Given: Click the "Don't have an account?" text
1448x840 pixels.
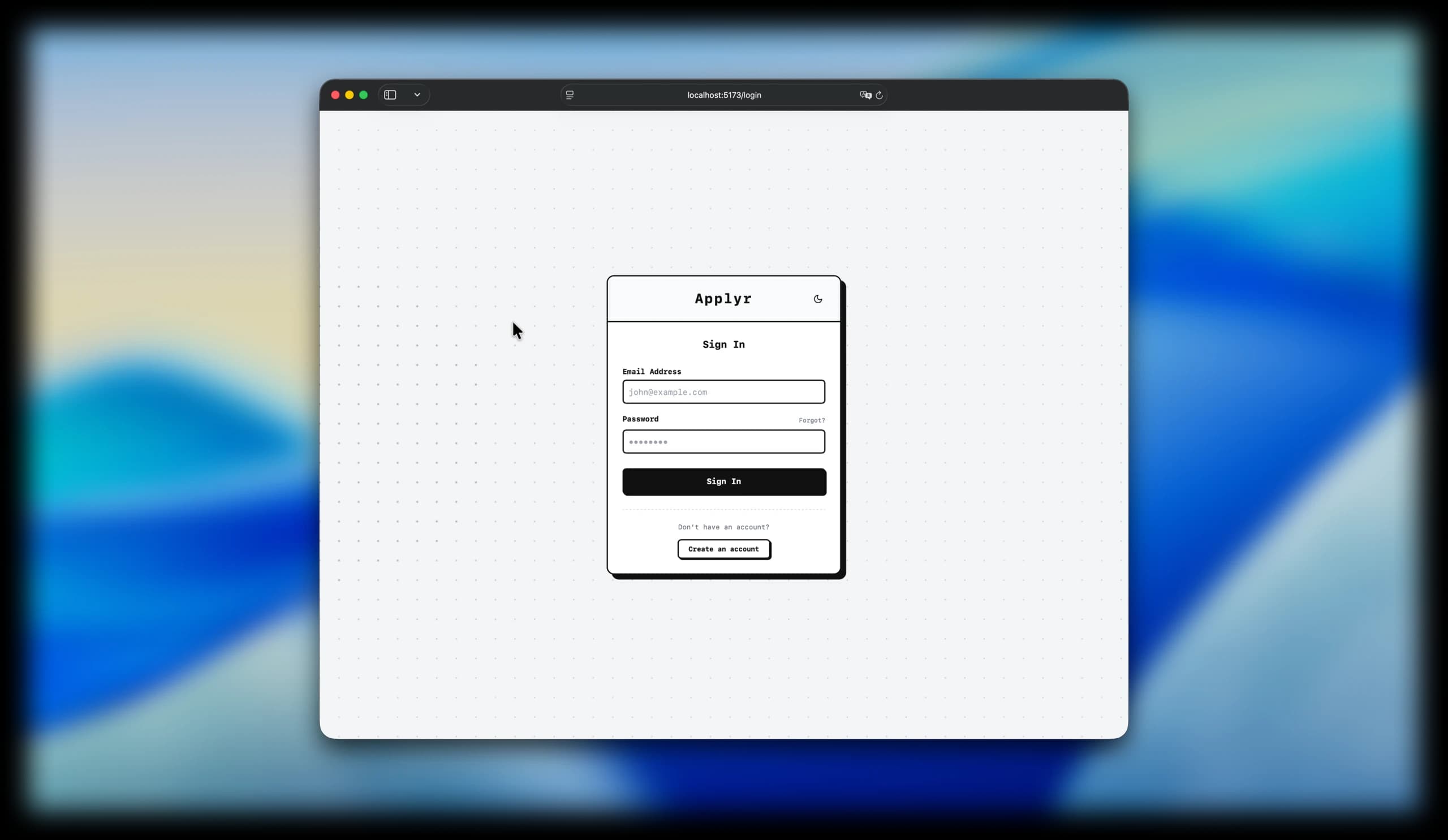Looking at the screenshot, I should pos(723,527).
